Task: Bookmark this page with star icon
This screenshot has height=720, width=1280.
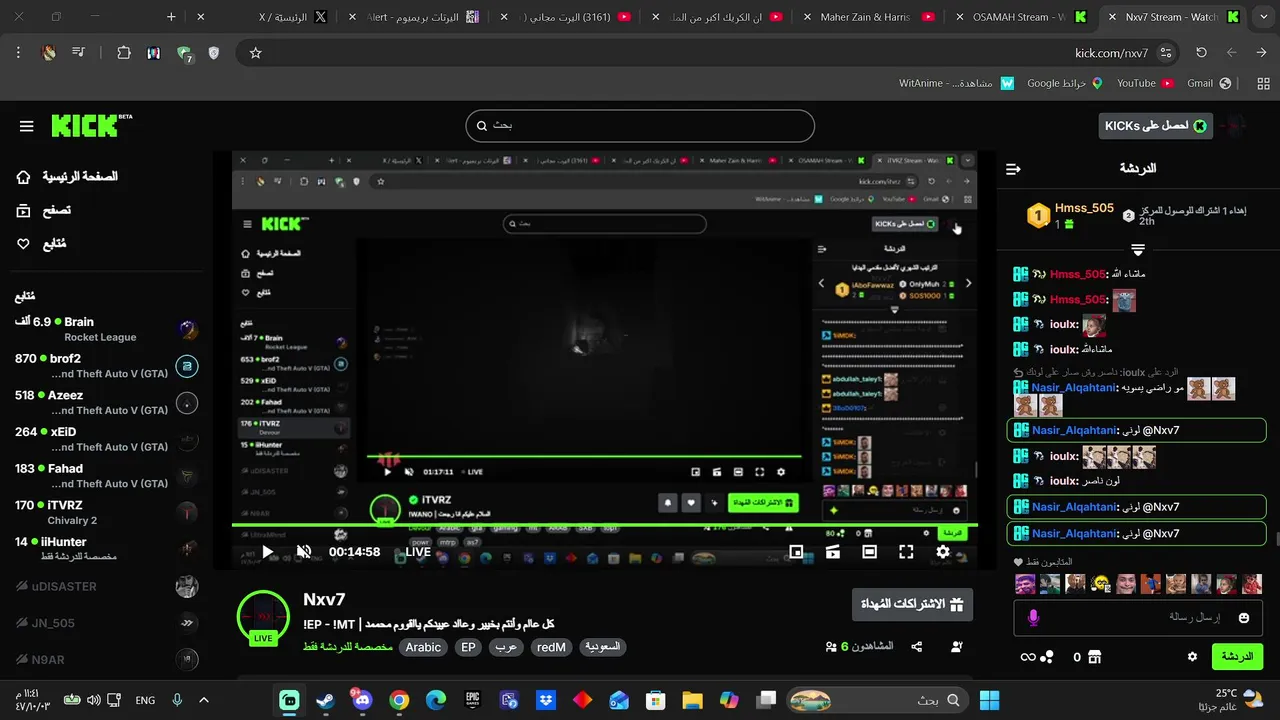Action: (x=255, y=53)
